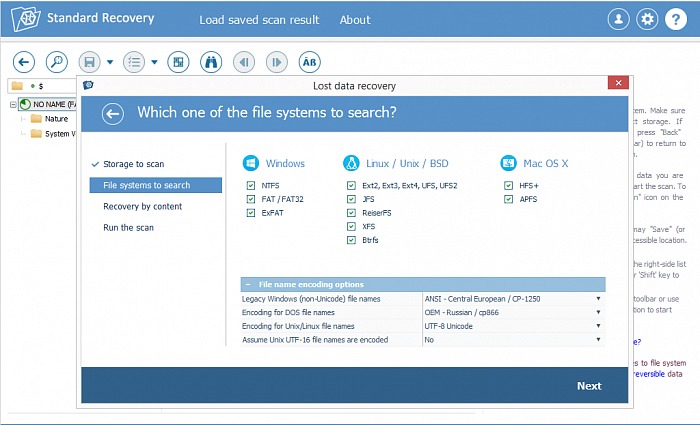The image size is (700, 425).
Task: Toggle the Btrfs checkbox
Action: 351,240
